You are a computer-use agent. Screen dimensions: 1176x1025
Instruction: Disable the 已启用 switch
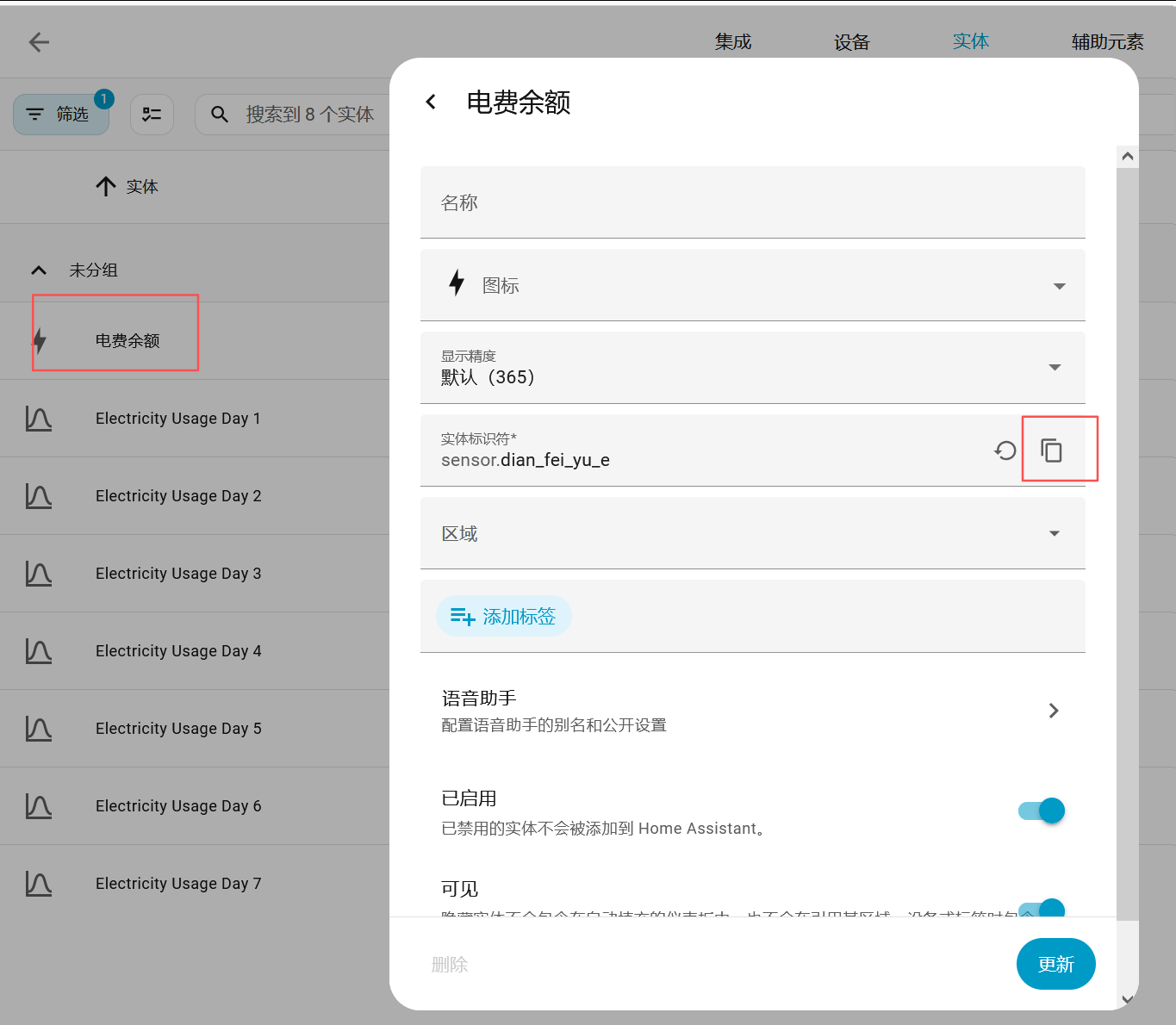[1040, 811]
